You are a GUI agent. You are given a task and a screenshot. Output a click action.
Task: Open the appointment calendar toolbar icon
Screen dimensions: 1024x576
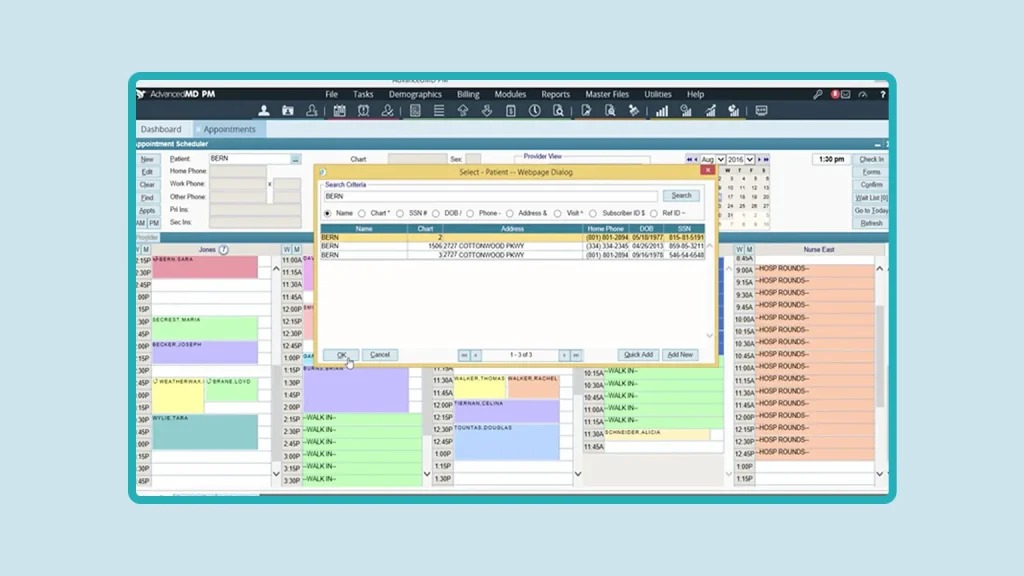click(339, 111)
